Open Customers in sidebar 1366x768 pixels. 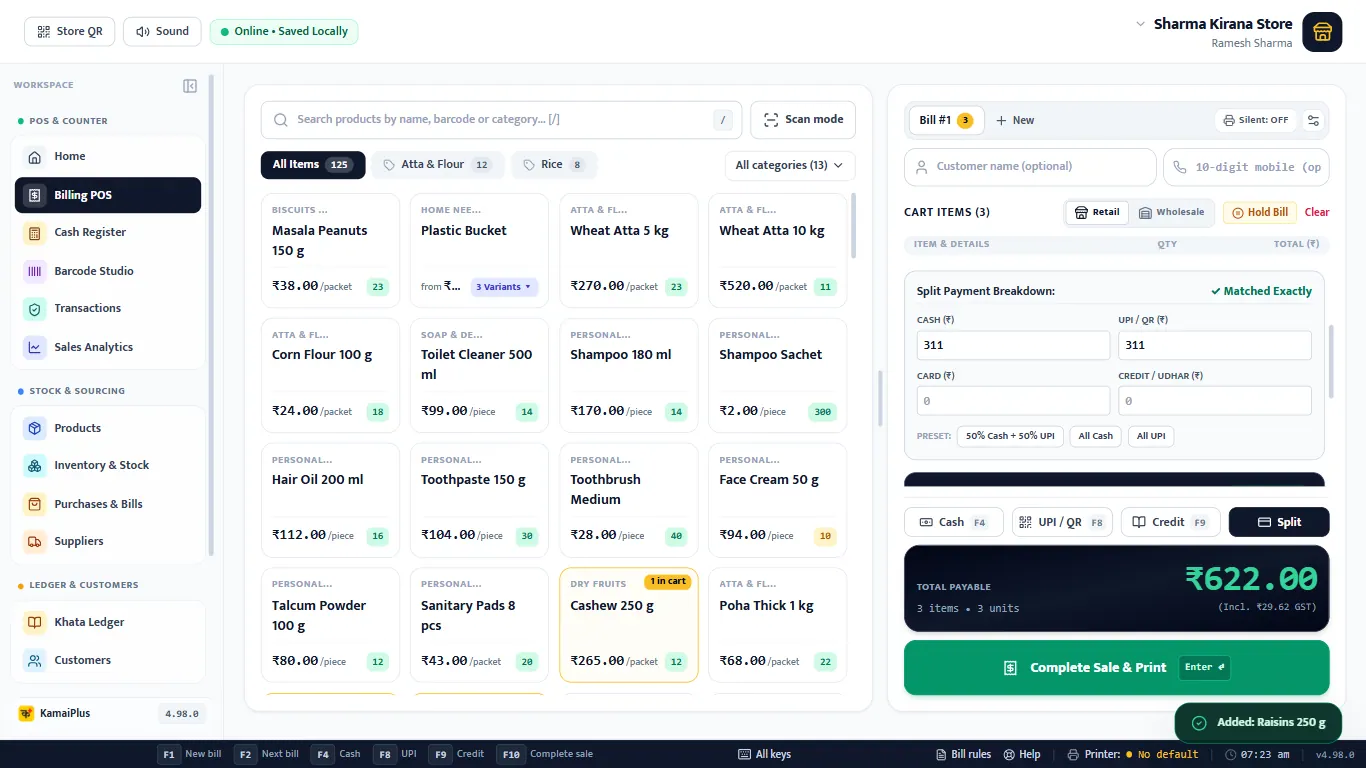pyautogui.click(x=108, y=660)
